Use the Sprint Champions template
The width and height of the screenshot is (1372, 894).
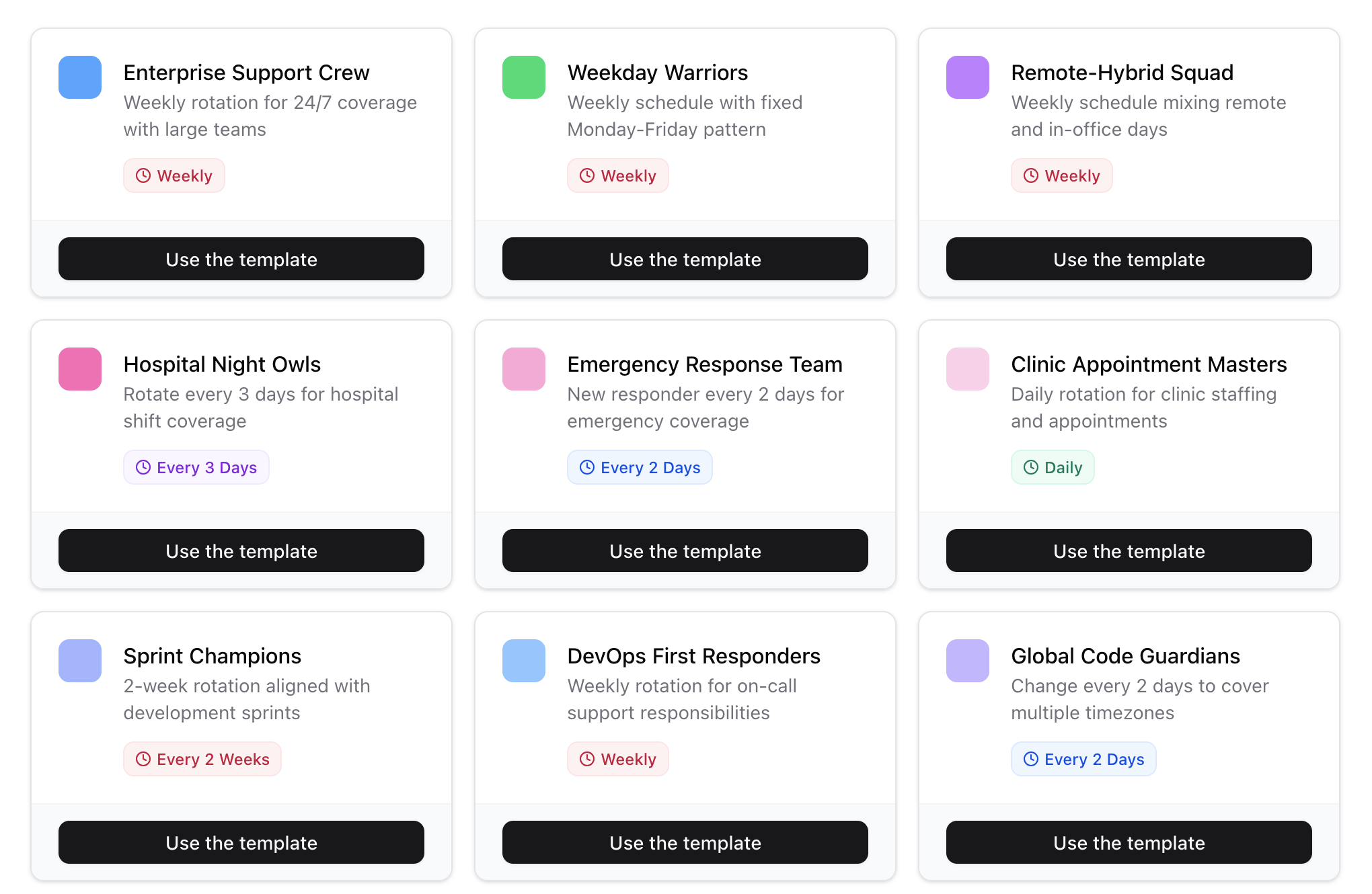click(x=241, y=842)
